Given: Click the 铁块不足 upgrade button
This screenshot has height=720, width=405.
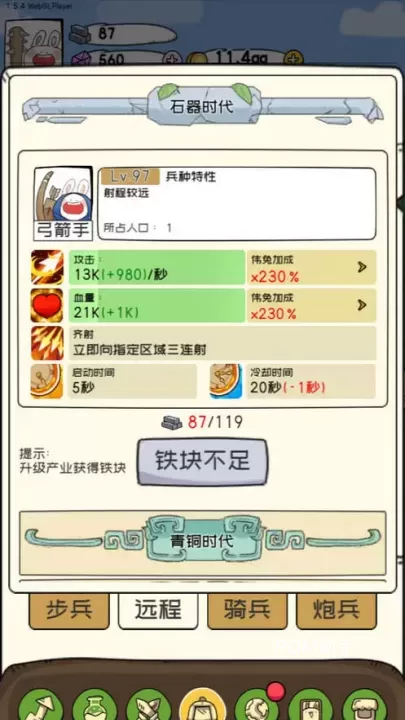Looking at the screenshot, I should 202,461.
